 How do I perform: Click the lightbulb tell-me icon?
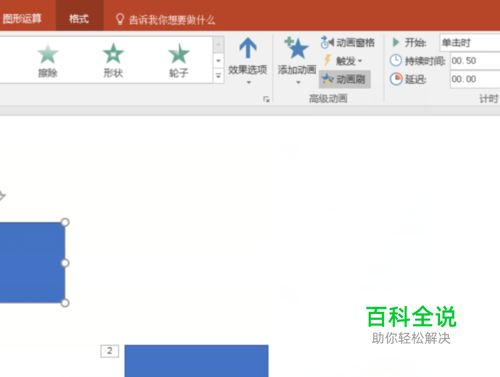(x=120, y=19)
